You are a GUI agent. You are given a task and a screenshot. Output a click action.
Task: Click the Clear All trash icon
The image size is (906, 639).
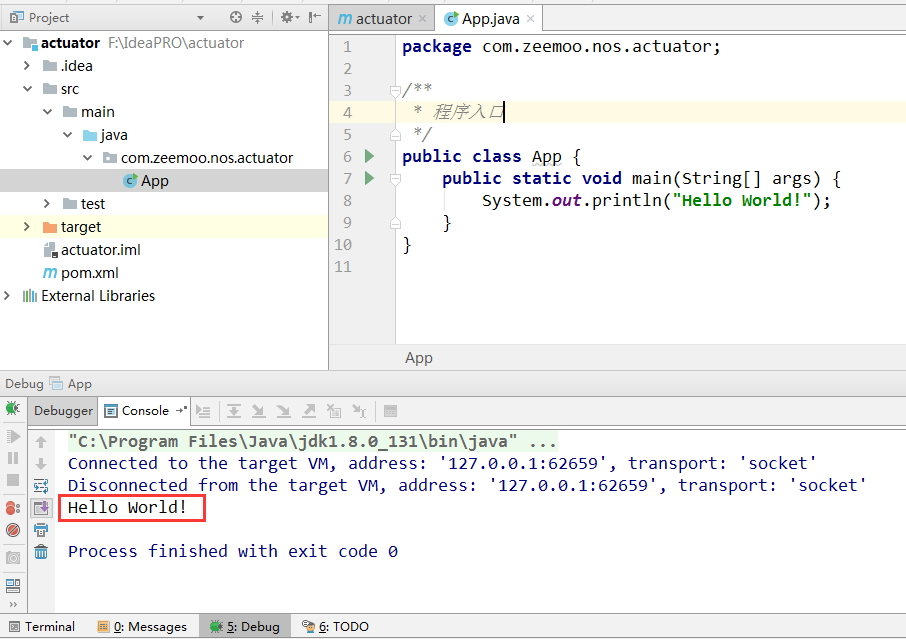[x=41, y=552]
